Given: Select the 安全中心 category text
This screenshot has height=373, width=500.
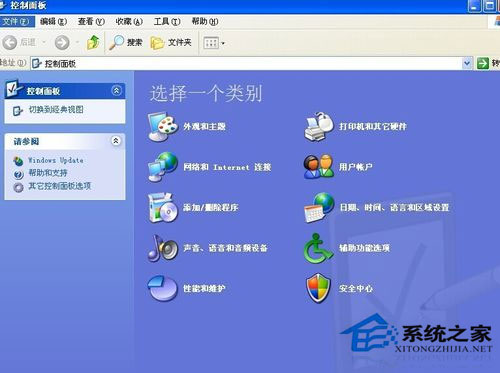Looking at the screenshot, I should 356,288.
